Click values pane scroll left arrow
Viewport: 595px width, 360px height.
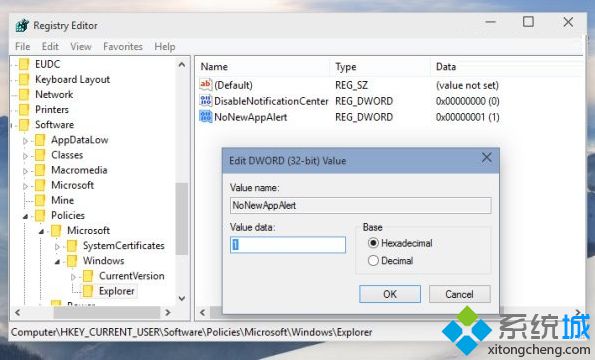tap(203, 313)
